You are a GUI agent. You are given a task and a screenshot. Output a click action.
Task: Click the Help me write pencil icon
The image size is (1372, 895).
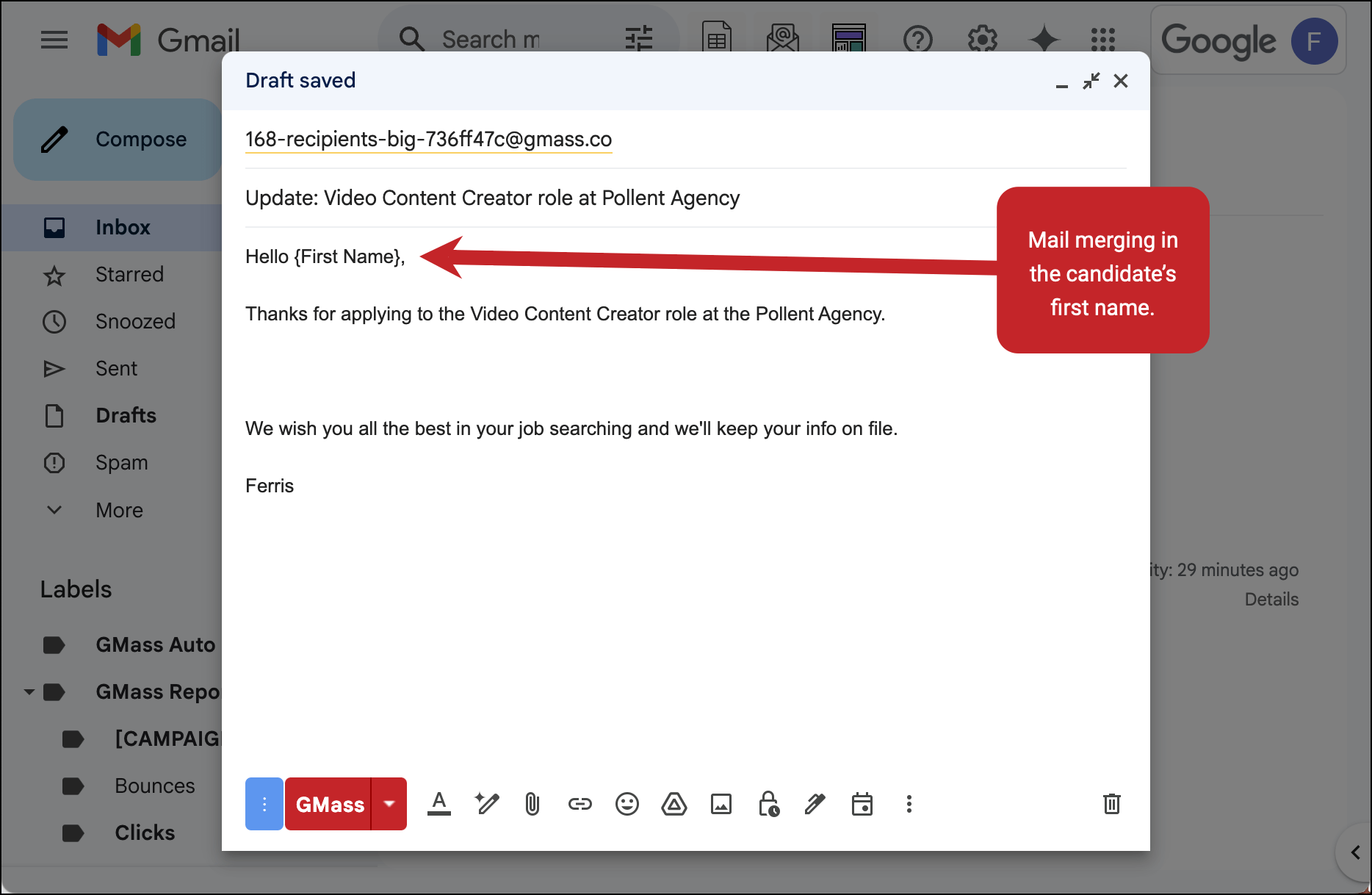pyautogui.click(x=486, y=804)
